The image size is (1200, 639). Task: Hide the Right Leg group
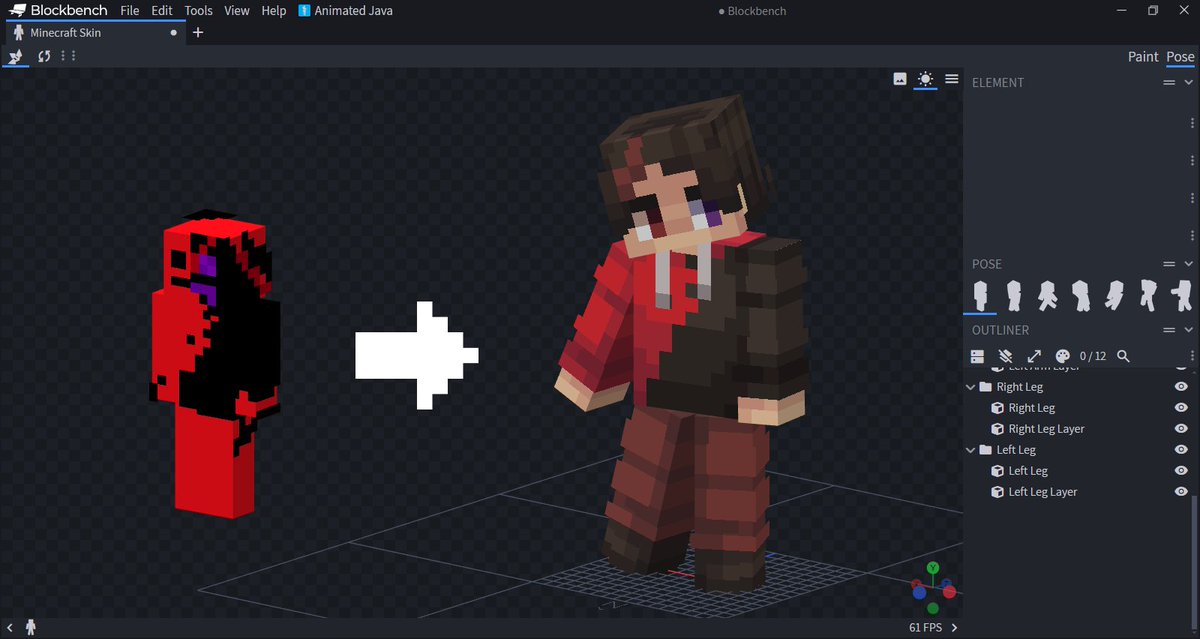pyautogui.click(x=1181, y=387)
